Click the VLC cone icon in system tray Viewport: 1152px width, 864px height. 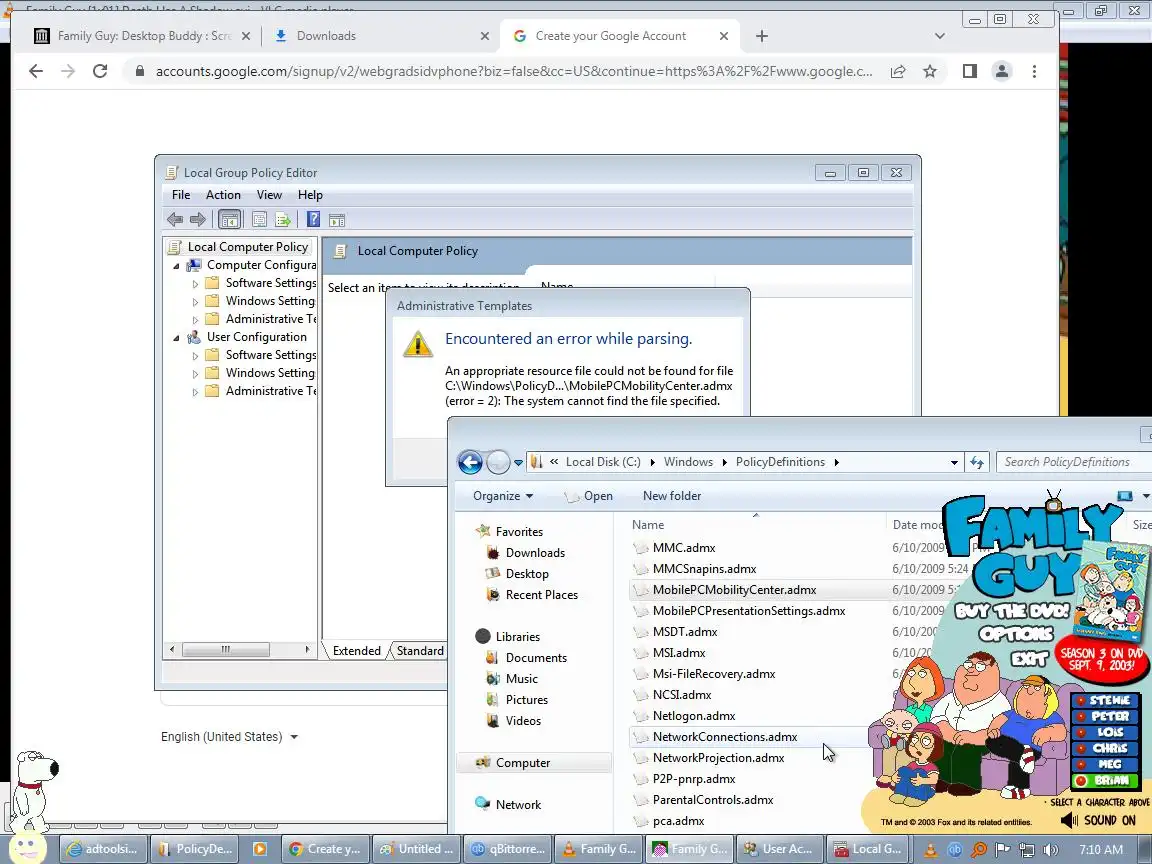point(930,849)
